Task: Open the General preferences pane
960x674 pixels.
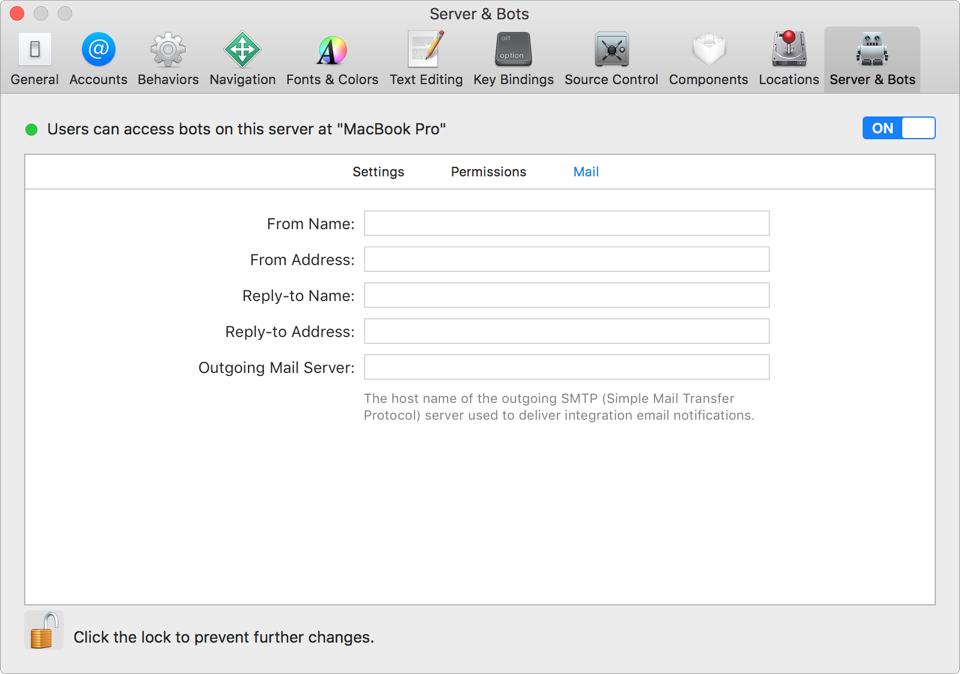Action: tap(33, 57)
